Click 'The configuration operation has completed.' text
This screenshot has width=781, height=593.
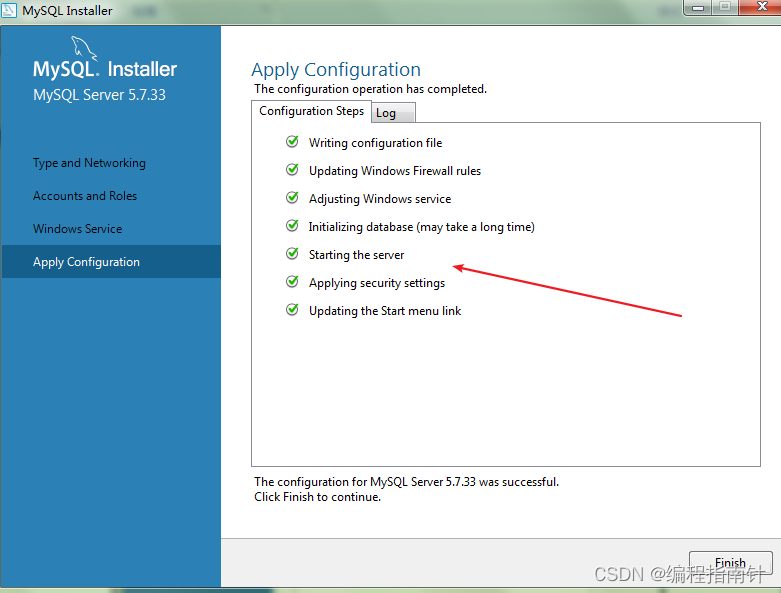point(370,89)
